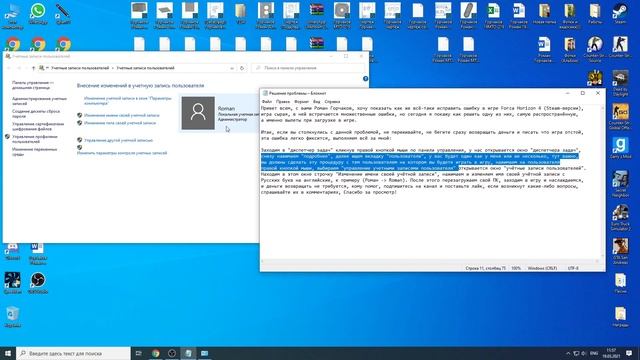Open the Файл menu in Notepad

[x=267, y=102]
